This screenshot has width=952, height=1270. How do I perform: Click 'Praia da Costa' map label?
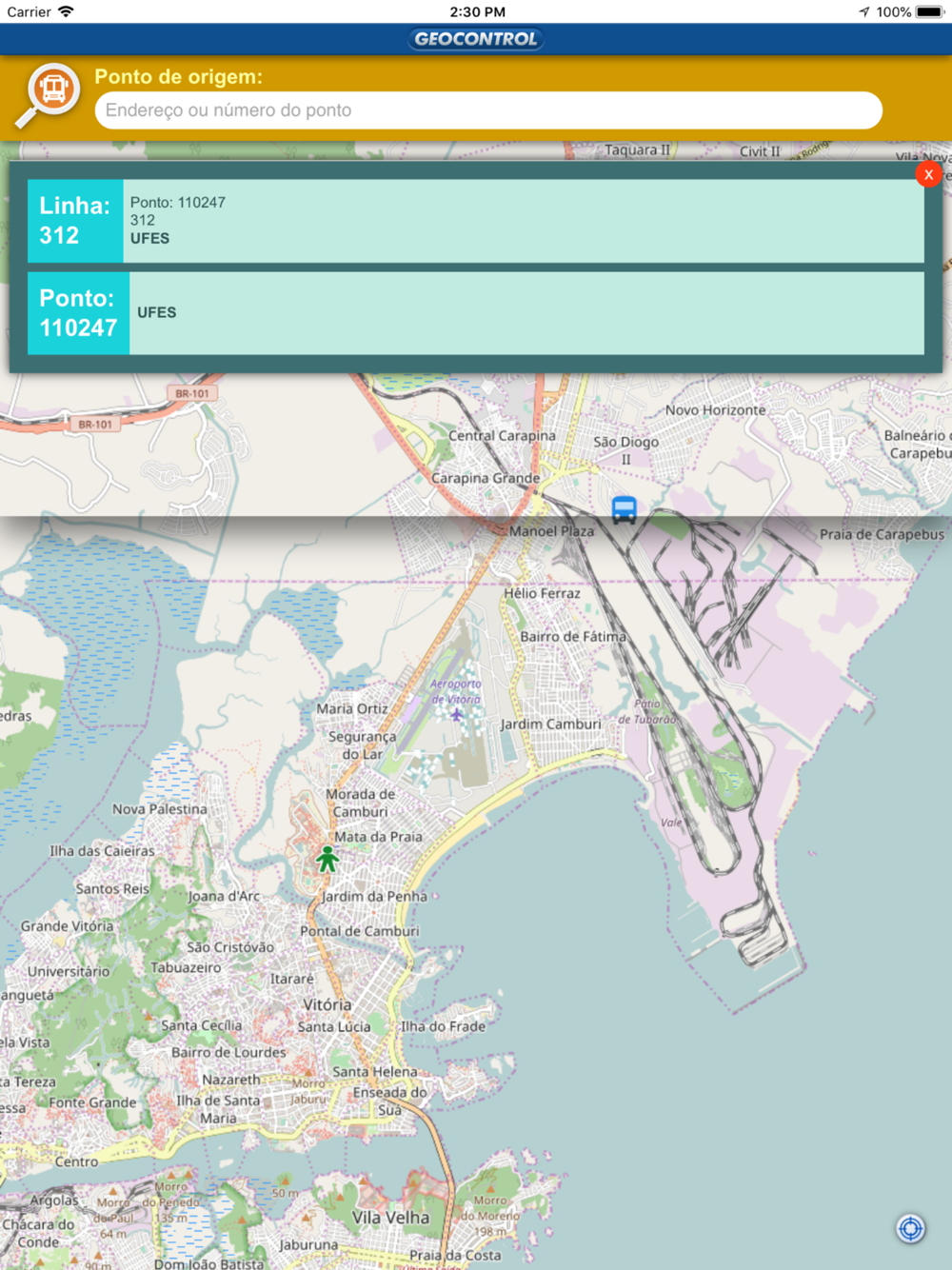(x=455, y=1255)
